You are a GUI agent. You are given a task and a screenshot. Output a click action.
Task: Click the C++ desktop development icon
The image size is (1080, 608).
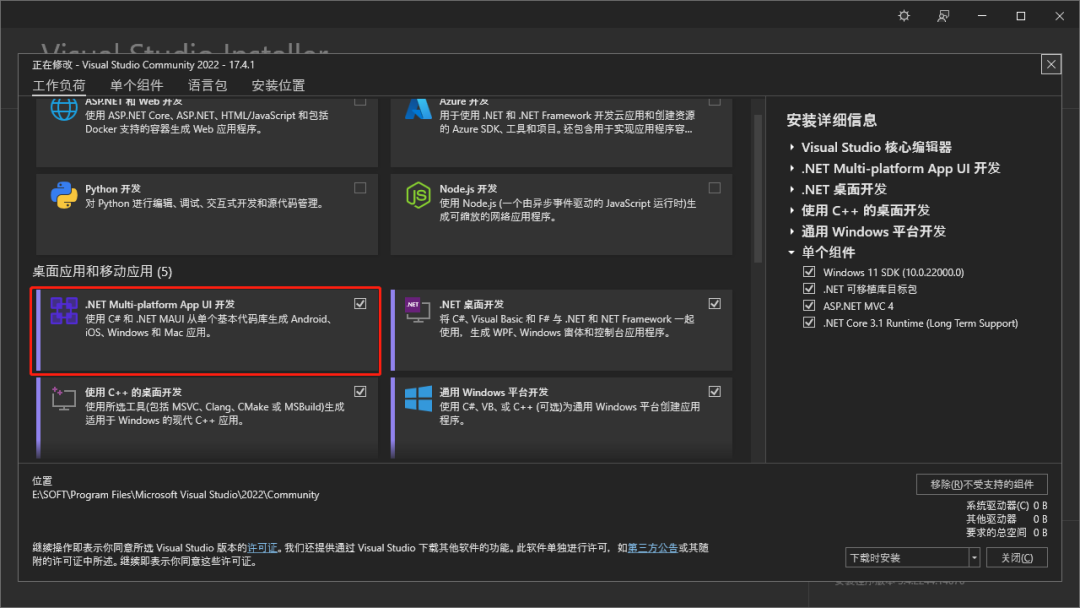coord(64,398)
